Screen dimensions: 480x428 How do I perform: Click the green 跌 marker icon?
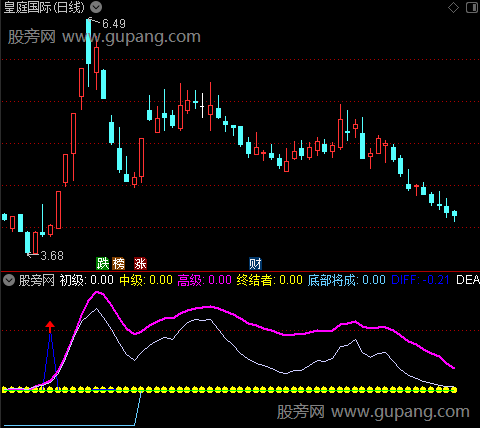(x=103, y=264)
